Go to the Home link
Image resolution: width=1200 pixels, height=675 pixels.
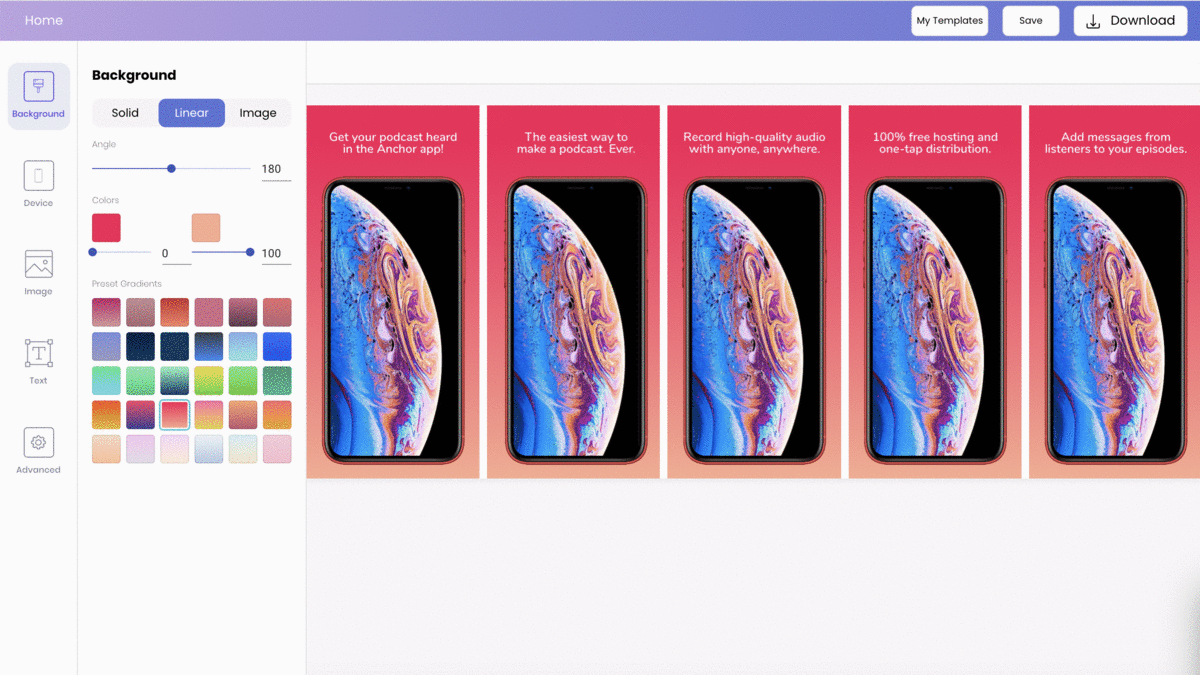[43, 20]
